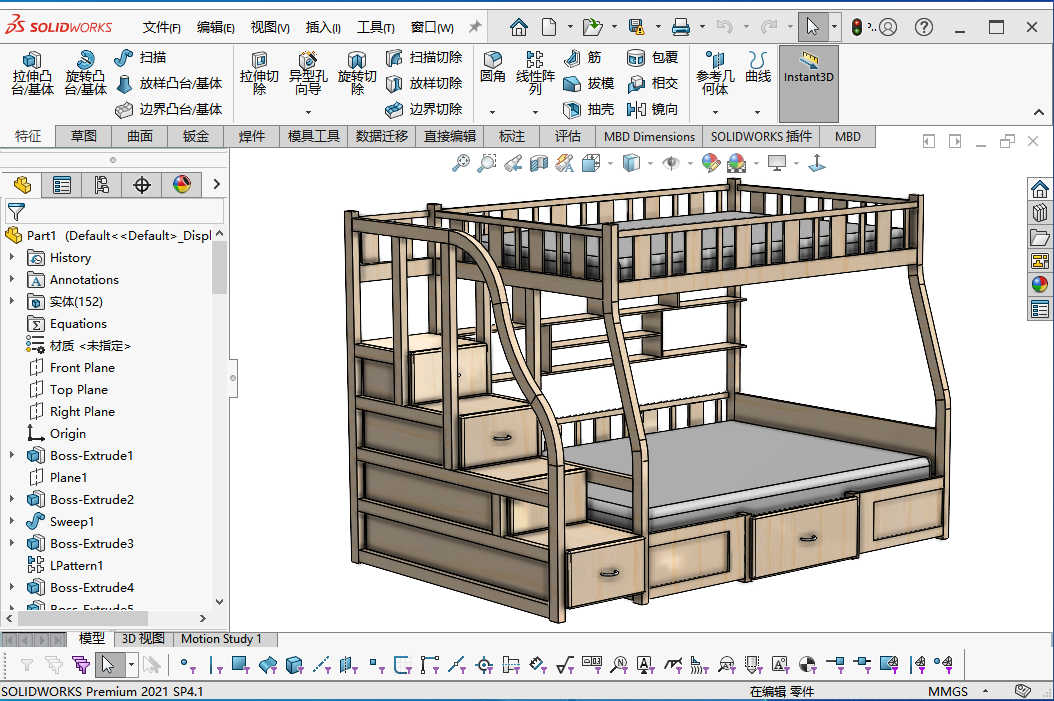
Task: Click the Home button in top toolbar
Action: 518,27
